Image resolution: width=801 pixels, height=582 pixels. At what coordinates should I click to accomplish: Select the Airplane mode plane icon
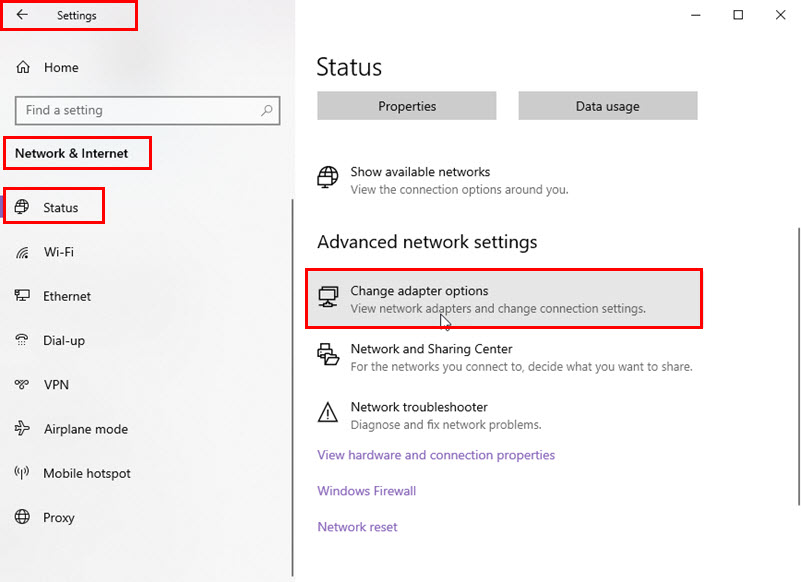click(22, 428)
